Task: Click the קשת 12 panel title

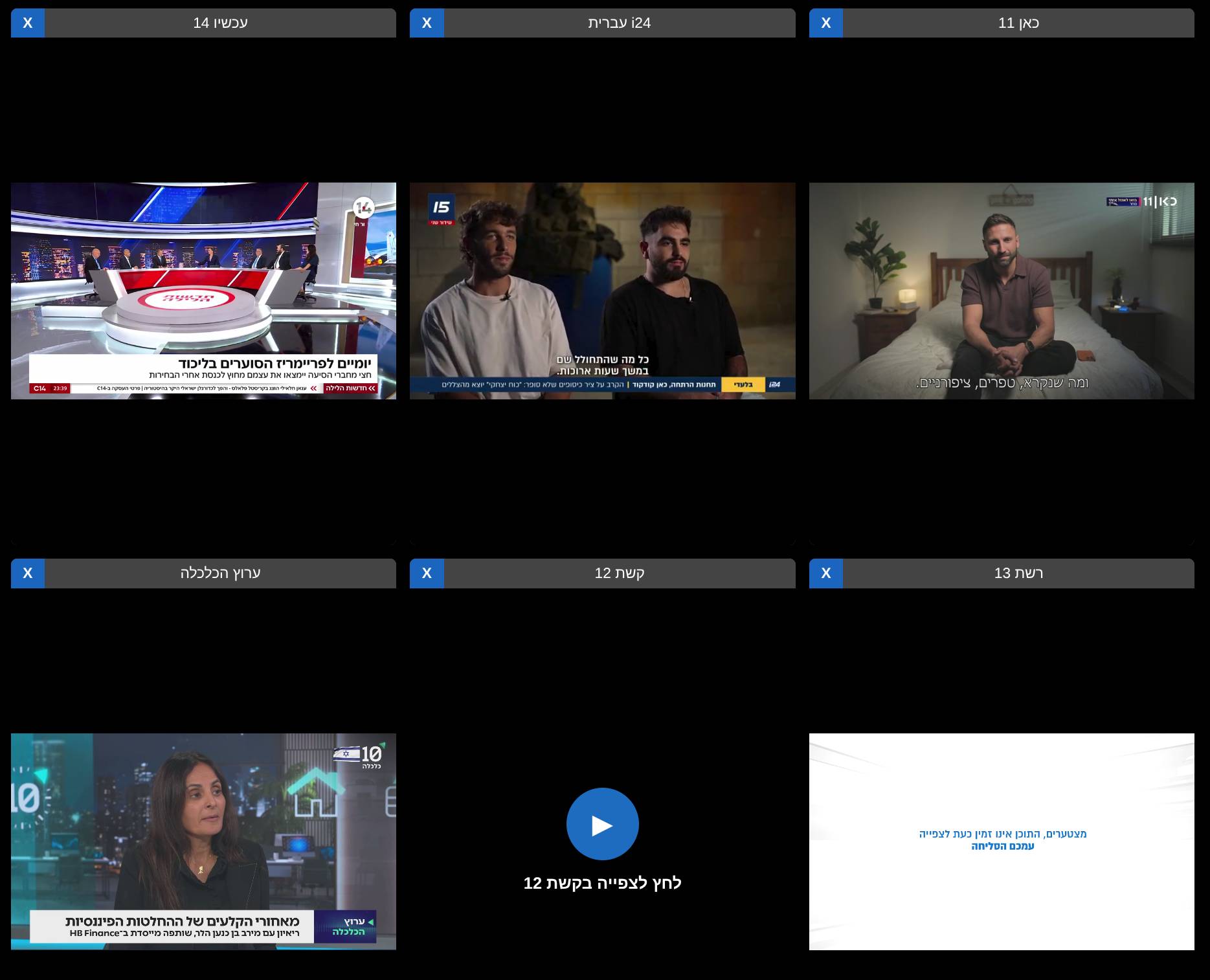Action: pos(620,573)
